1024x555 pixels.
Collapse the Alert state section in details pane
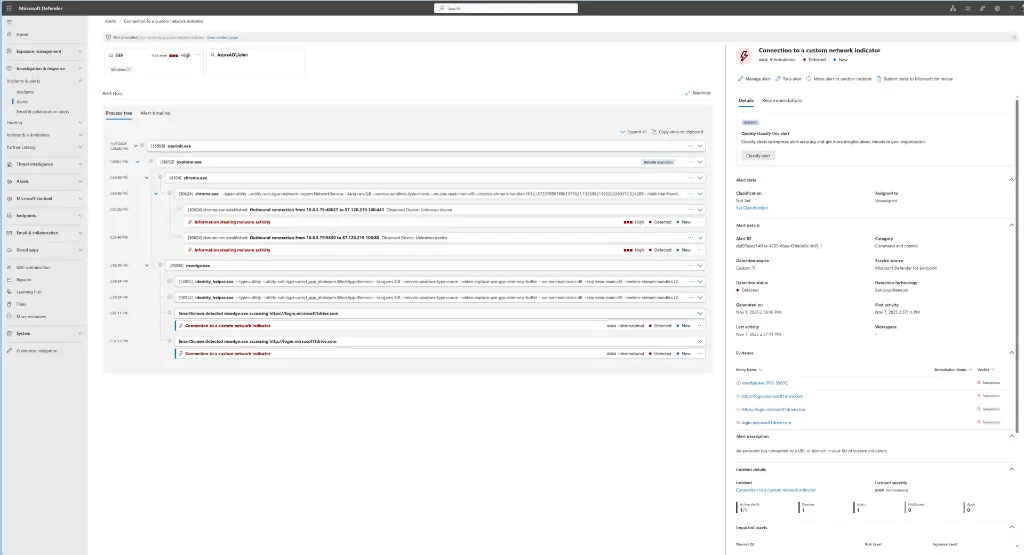coord(1012,180)
